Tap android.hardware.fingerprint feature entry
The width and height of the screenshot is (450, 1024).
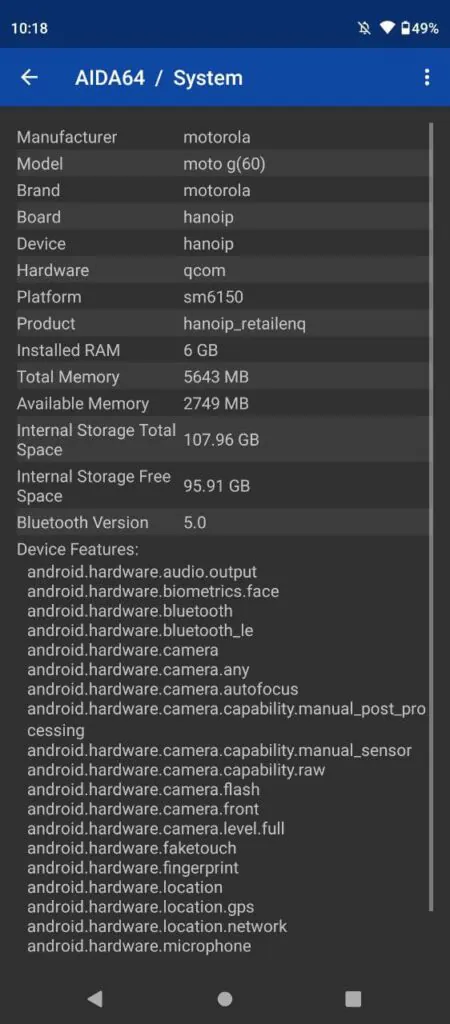pos(133,868)
